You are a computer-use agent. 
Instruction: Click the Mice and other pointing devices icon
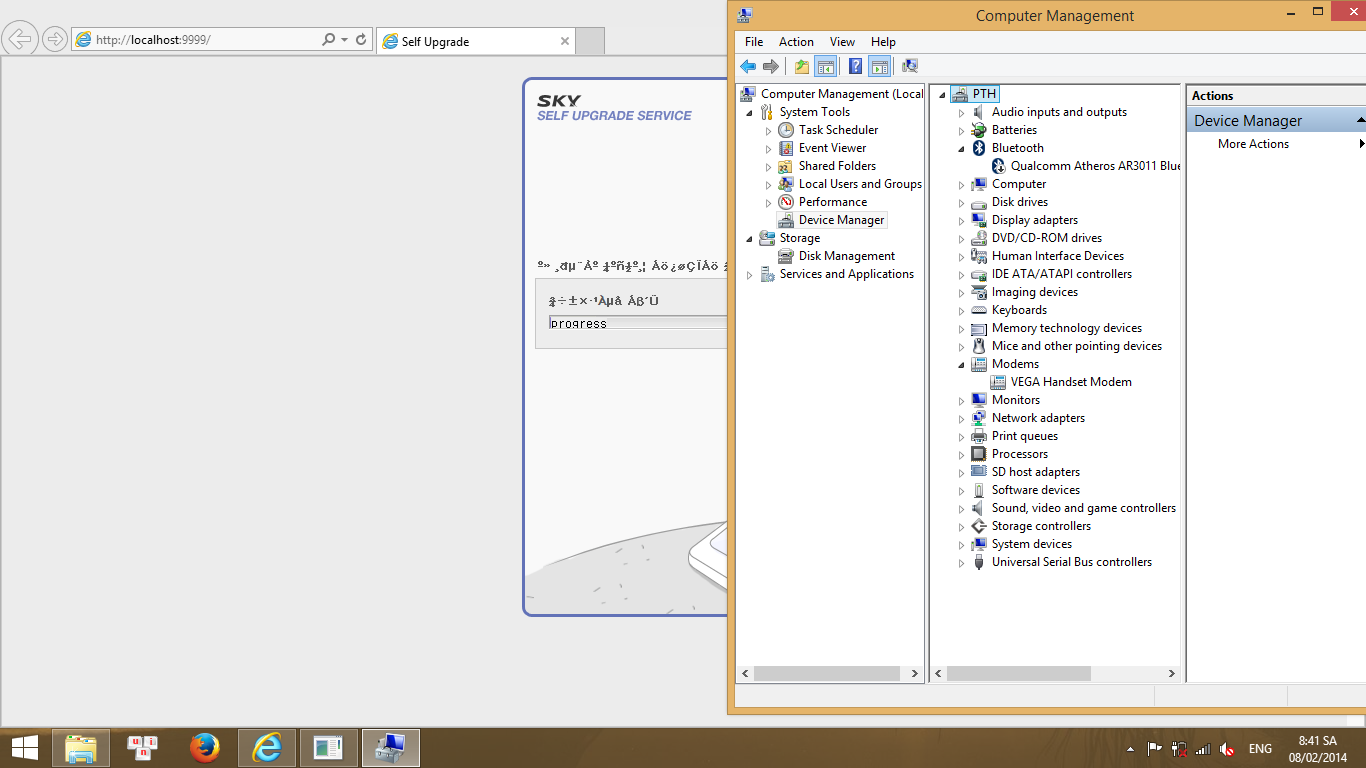click(979, 346)
